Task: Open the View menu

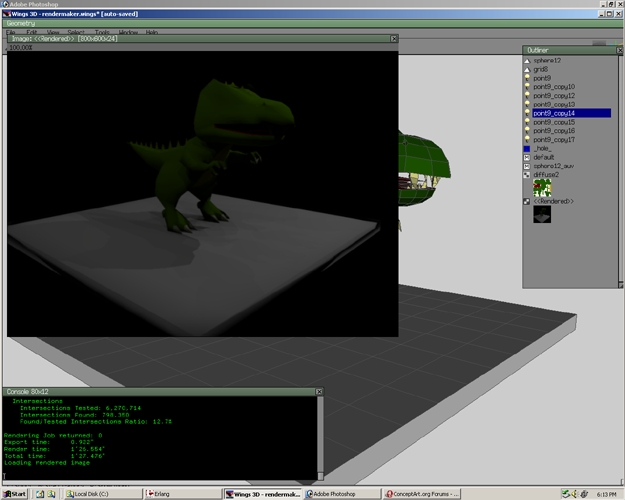Action: coord(53,32)
